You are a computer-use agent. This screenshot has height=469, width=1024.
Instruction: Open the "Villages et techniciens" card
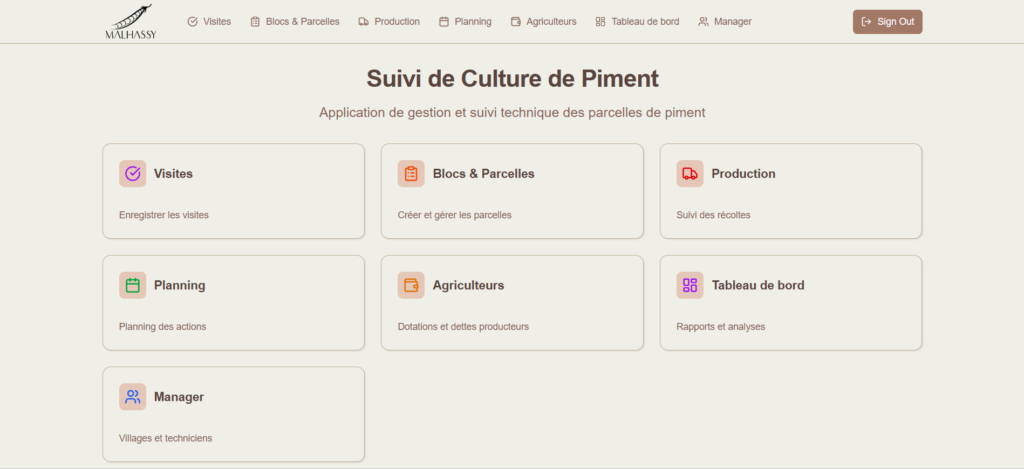(x=233, y=414)
